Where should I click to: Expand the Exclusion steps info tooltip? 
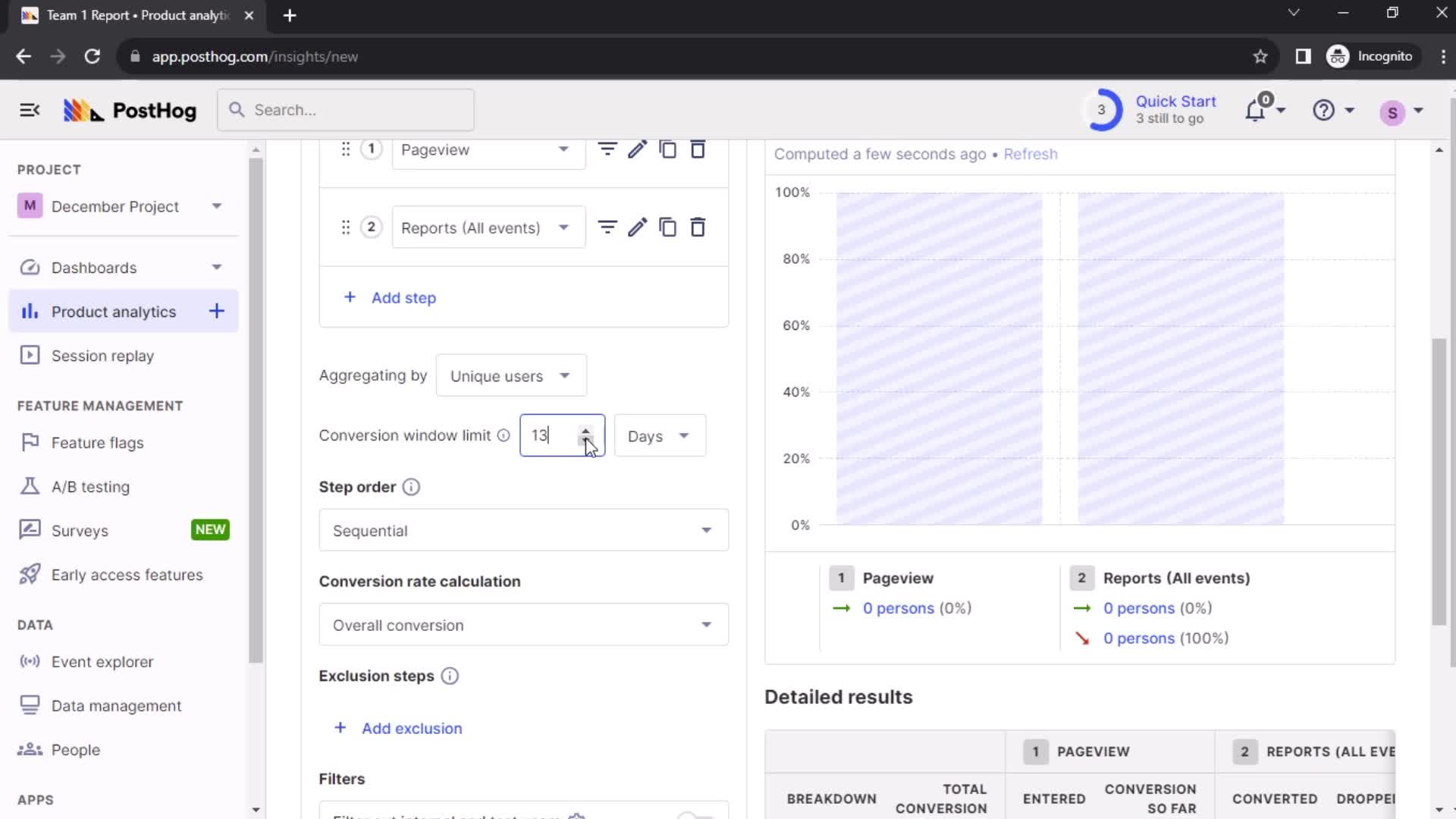(449, 675)
